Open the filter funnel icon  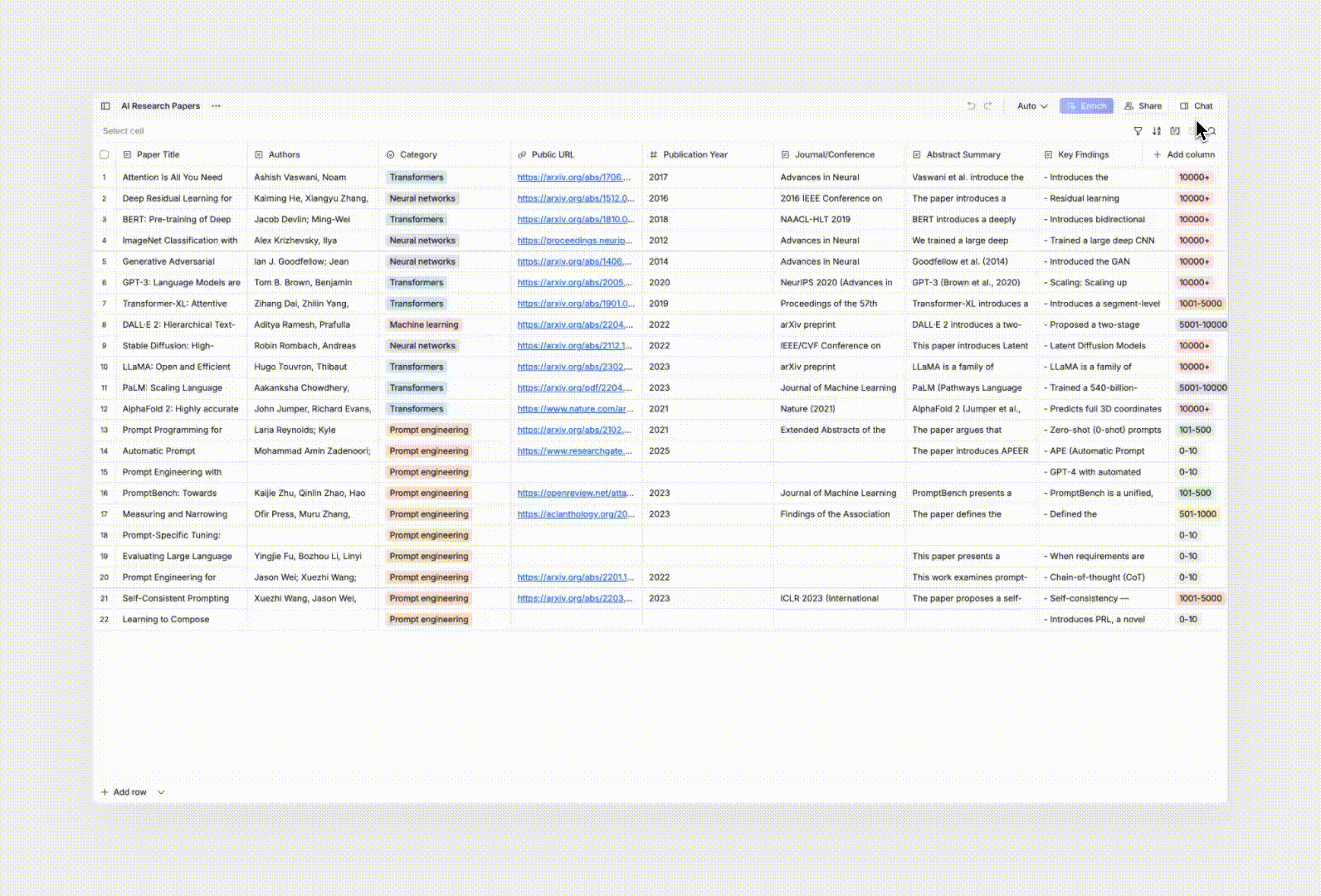1138,131
